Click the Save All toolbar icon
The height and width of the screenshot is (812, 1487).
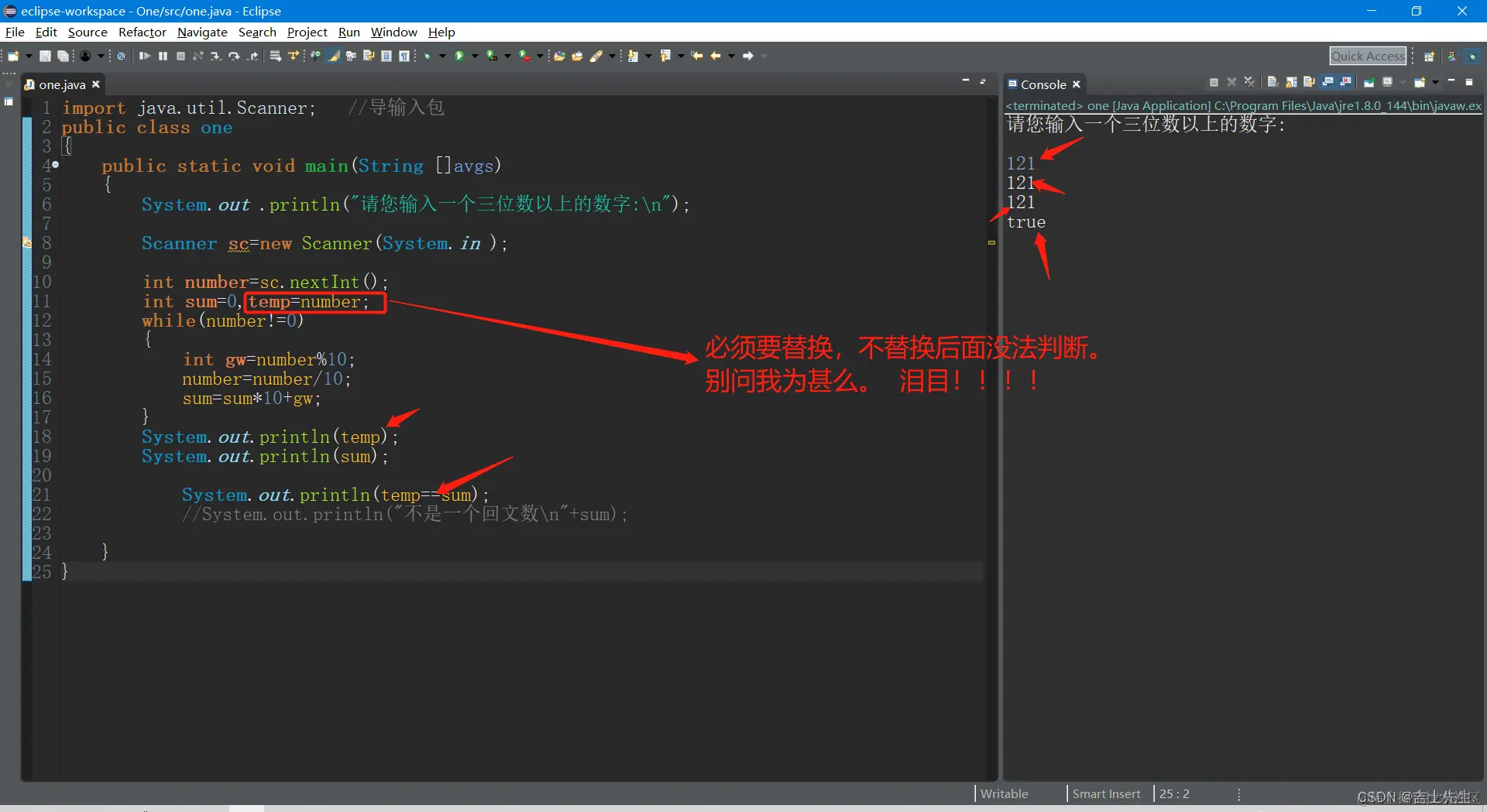(x=63, y=56)
